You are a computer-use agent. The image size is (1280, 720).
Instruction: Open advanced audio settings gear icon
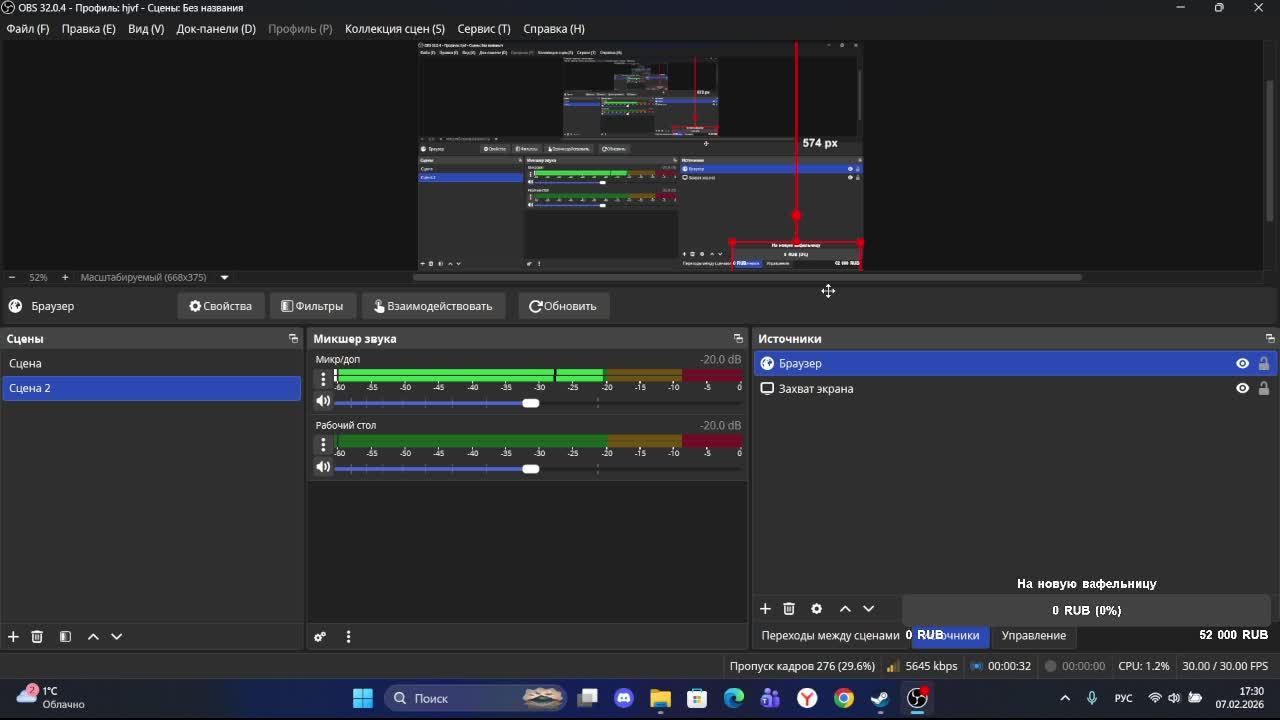(x=320, y=636)
